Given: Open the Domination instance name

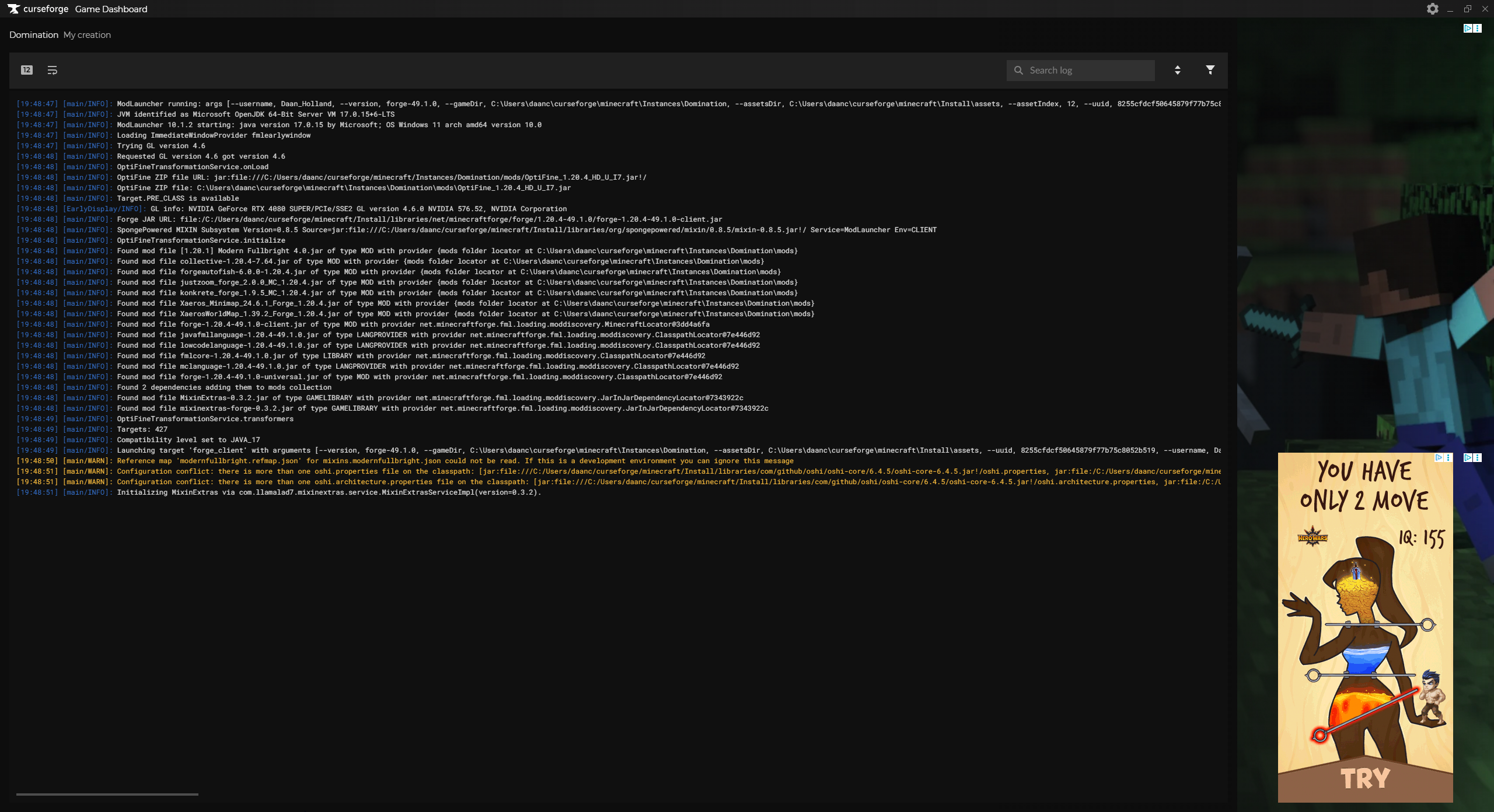Looking at the screenshot, I should point(34,35).
